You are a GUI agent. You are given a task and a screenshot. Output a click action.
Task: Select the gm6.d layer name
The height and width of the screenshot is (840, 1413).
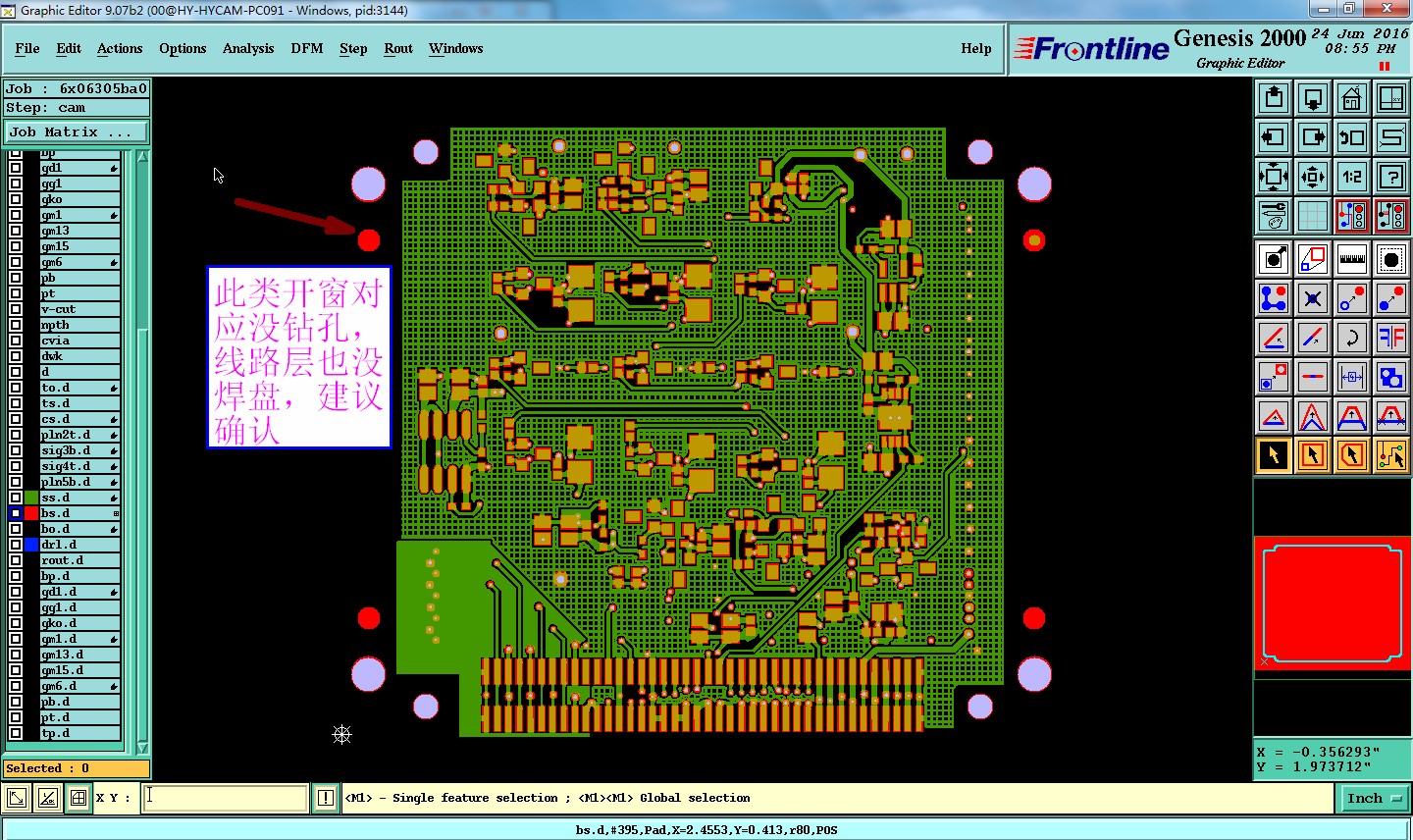80,686
